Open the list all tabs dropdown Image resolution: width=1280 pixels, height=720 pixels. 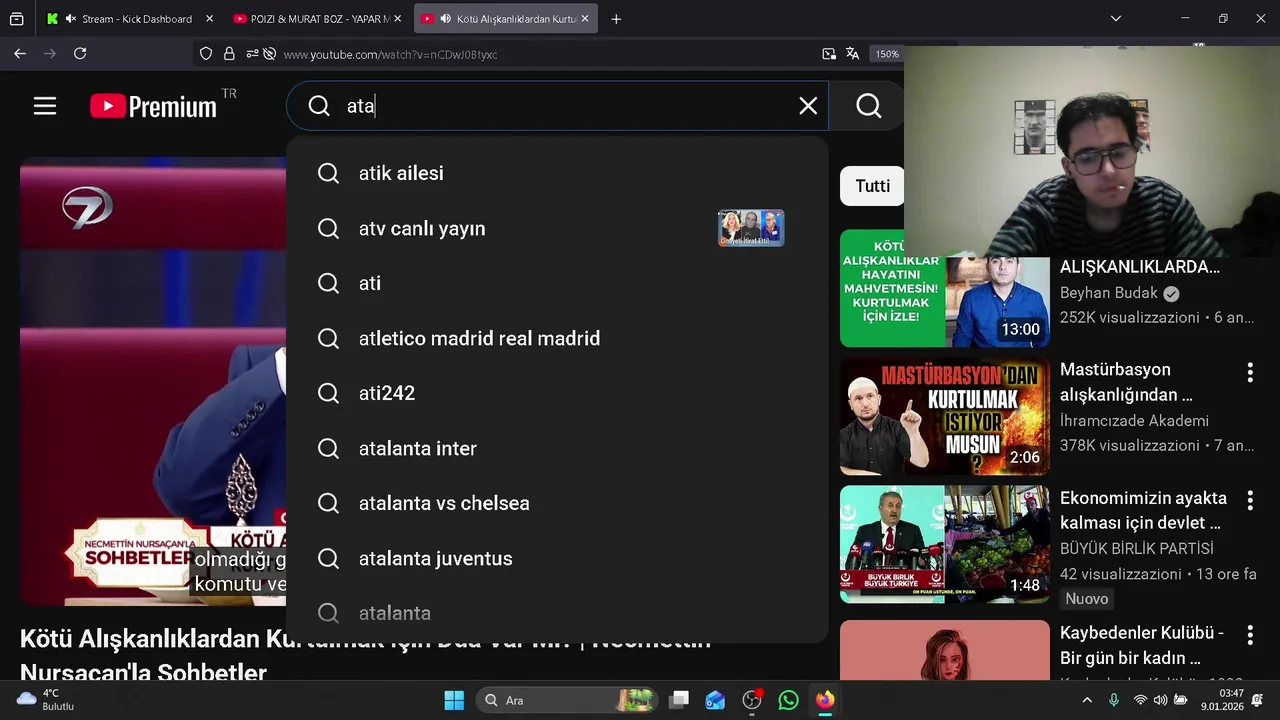(x=1116, y=19)
